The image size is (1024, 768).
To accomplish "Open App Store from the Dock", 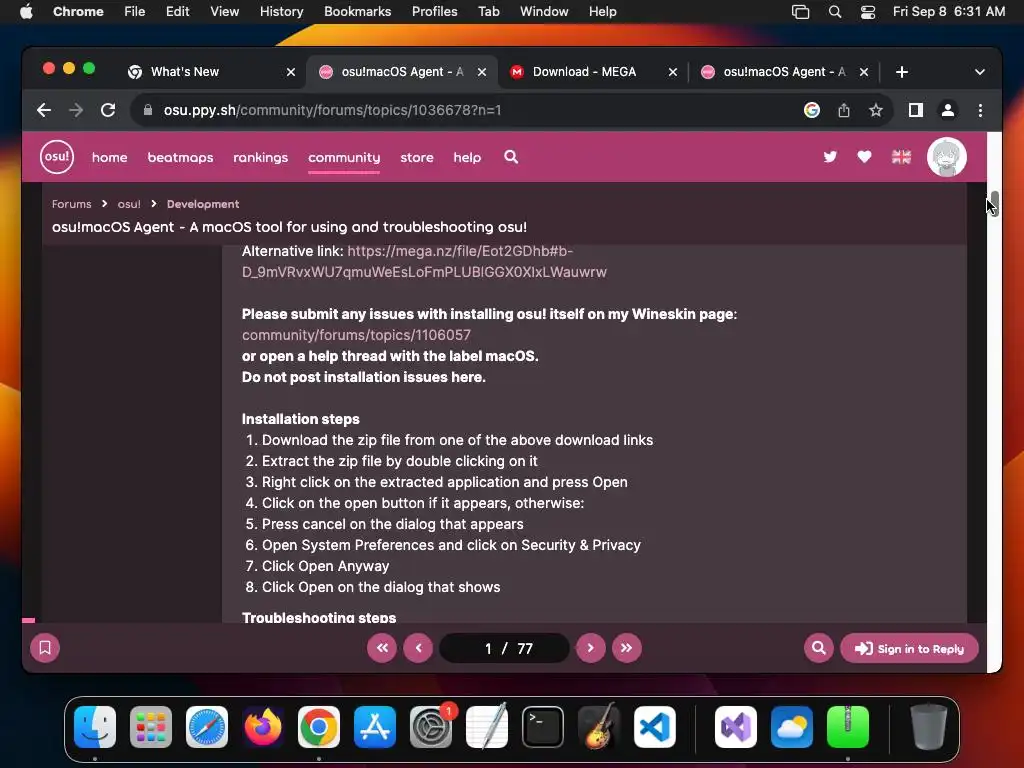I will click(375, 727).
